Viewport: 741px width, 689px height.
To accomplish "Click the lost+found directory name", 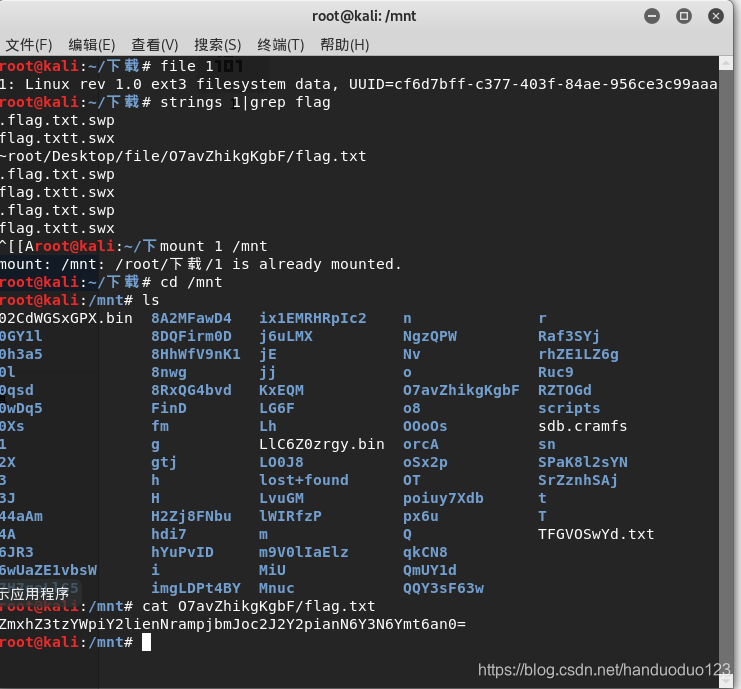I will coord(304,480).
